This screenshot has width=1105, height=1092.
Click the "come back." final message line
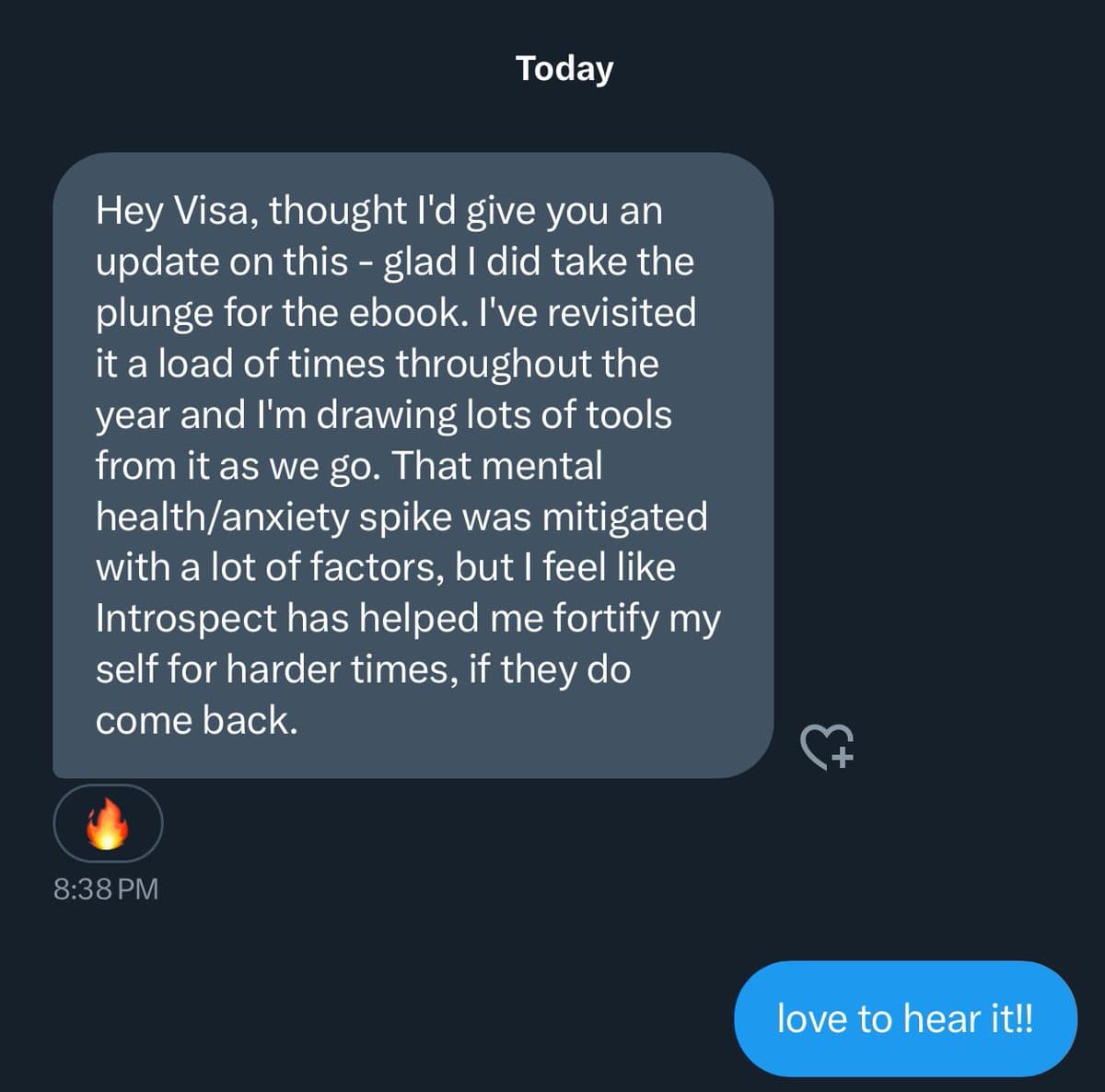tap(197, 720)
